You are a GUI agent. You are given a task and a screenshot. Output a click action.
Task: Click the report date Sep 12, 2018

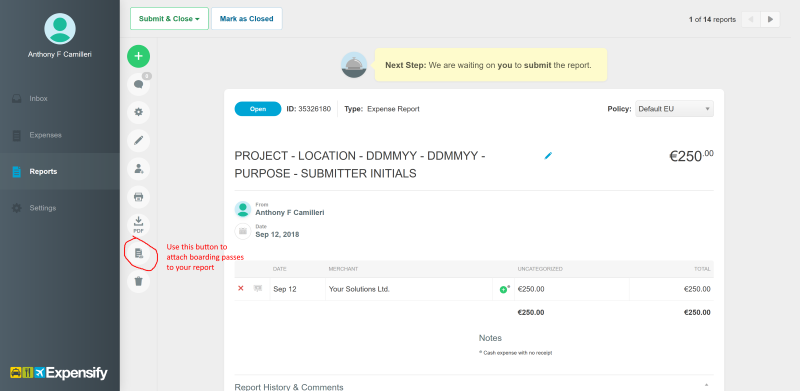pos(277,235)
